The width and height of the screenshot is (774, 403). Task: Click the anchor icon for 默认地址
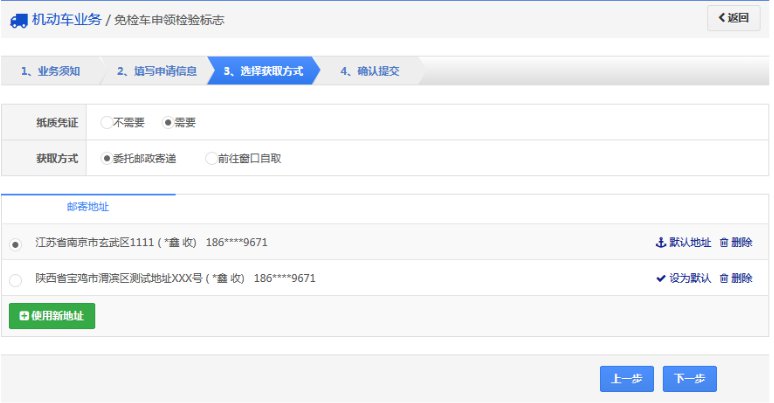[x=660, y=243]
